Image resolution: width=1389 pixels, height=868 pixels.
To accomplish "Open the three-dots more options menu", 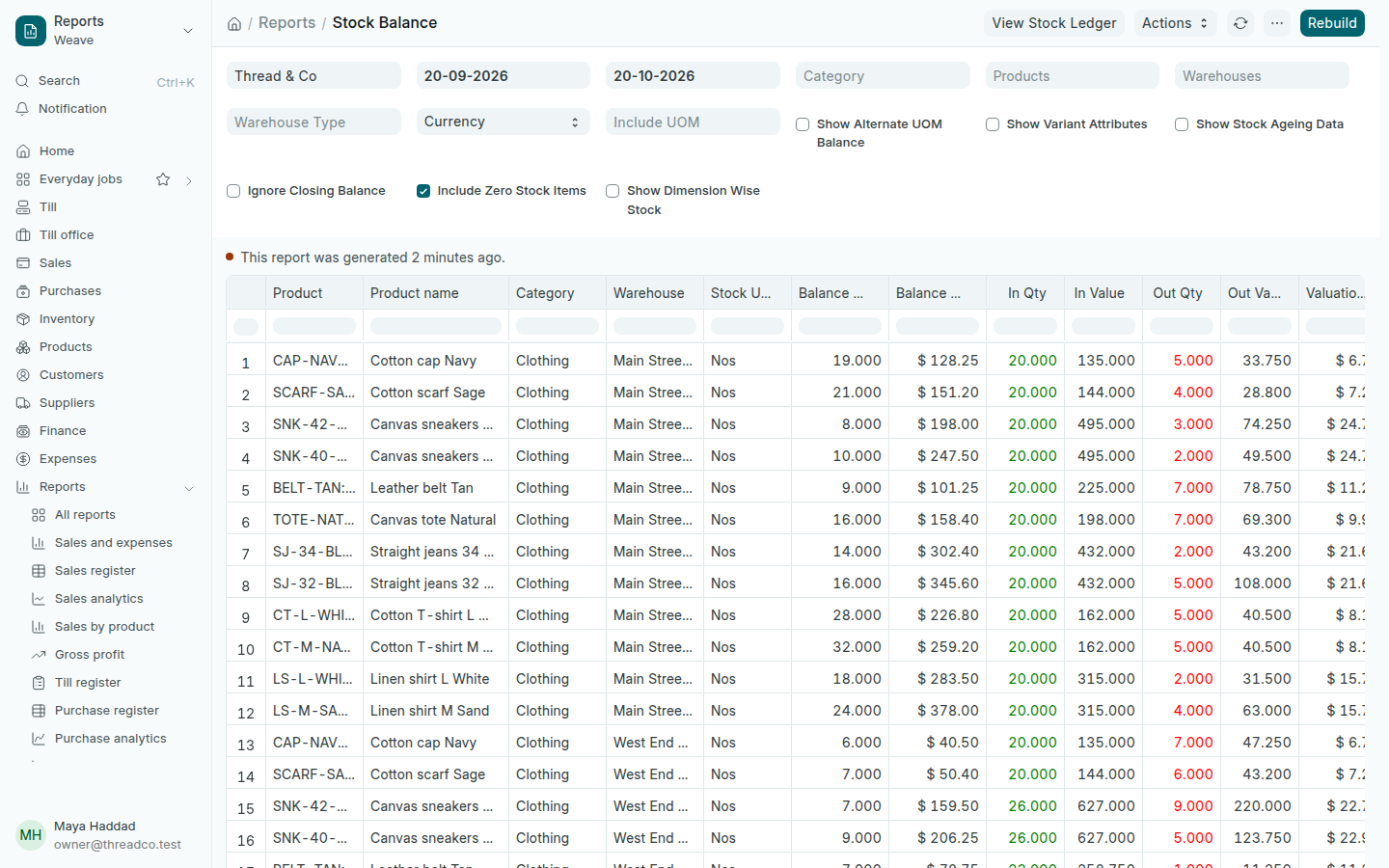I will 1277,23.
